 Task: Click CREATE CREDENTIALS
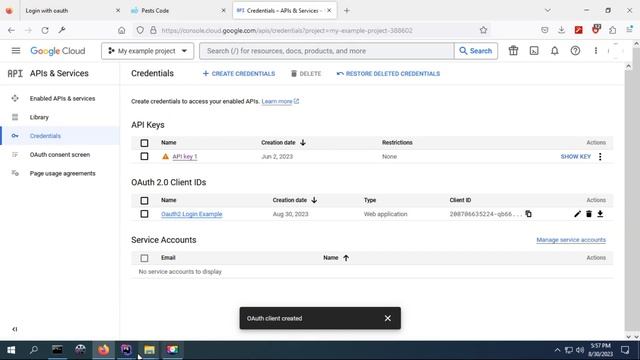point(239,73)
